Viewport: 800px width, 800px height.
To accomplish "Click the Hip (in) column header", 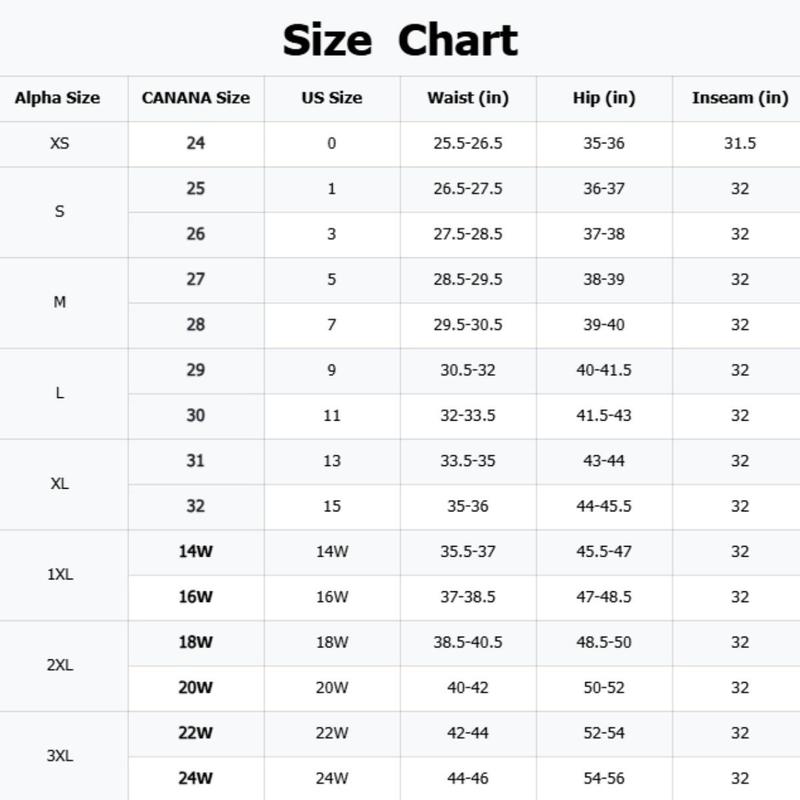I will [604, 98].
